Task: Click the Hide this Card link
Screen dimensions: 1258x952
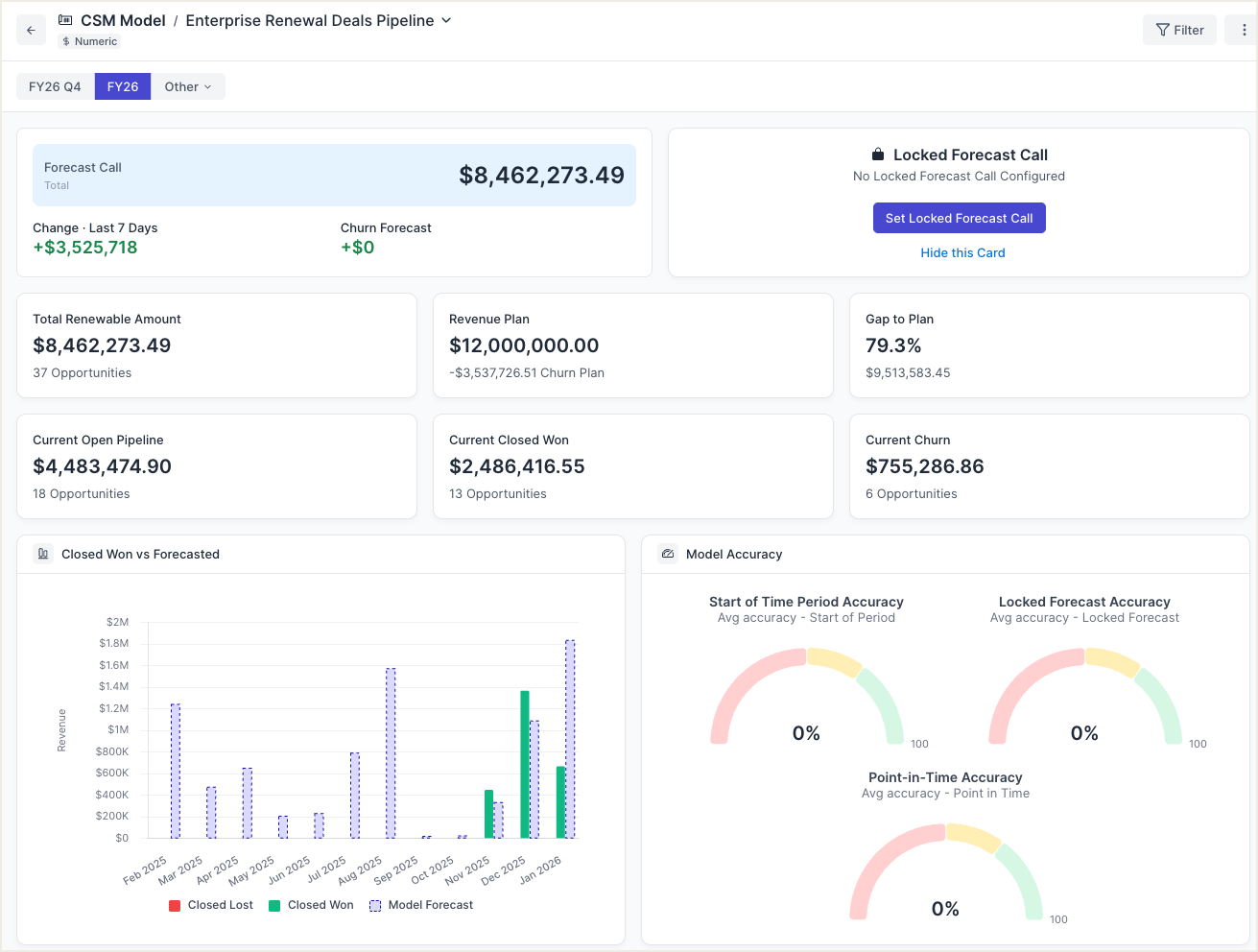Action: 962,252
